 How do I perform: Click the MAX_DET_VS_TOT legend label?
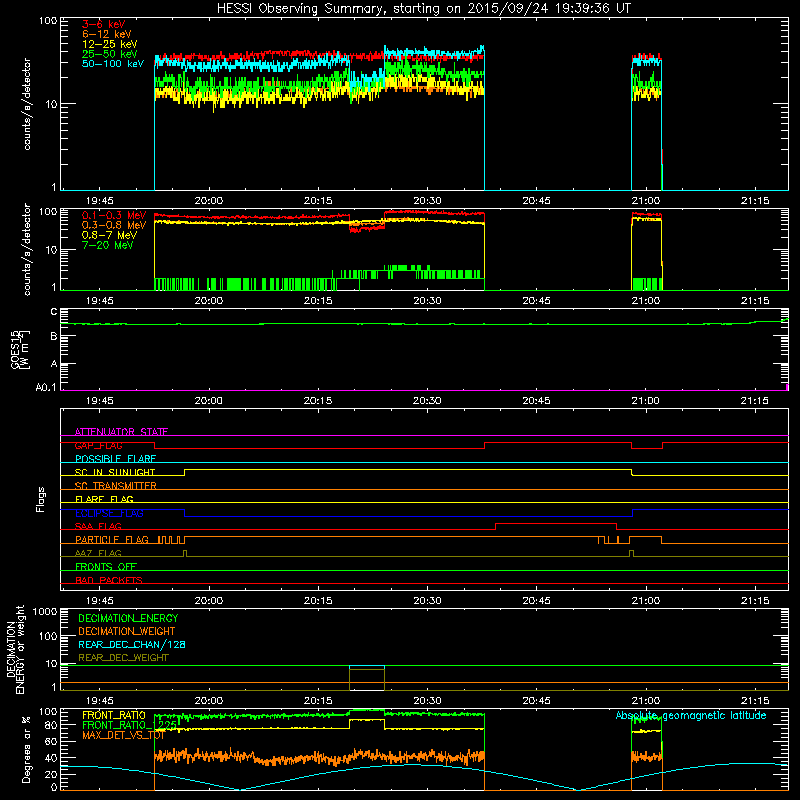click(x=123, y=735)
